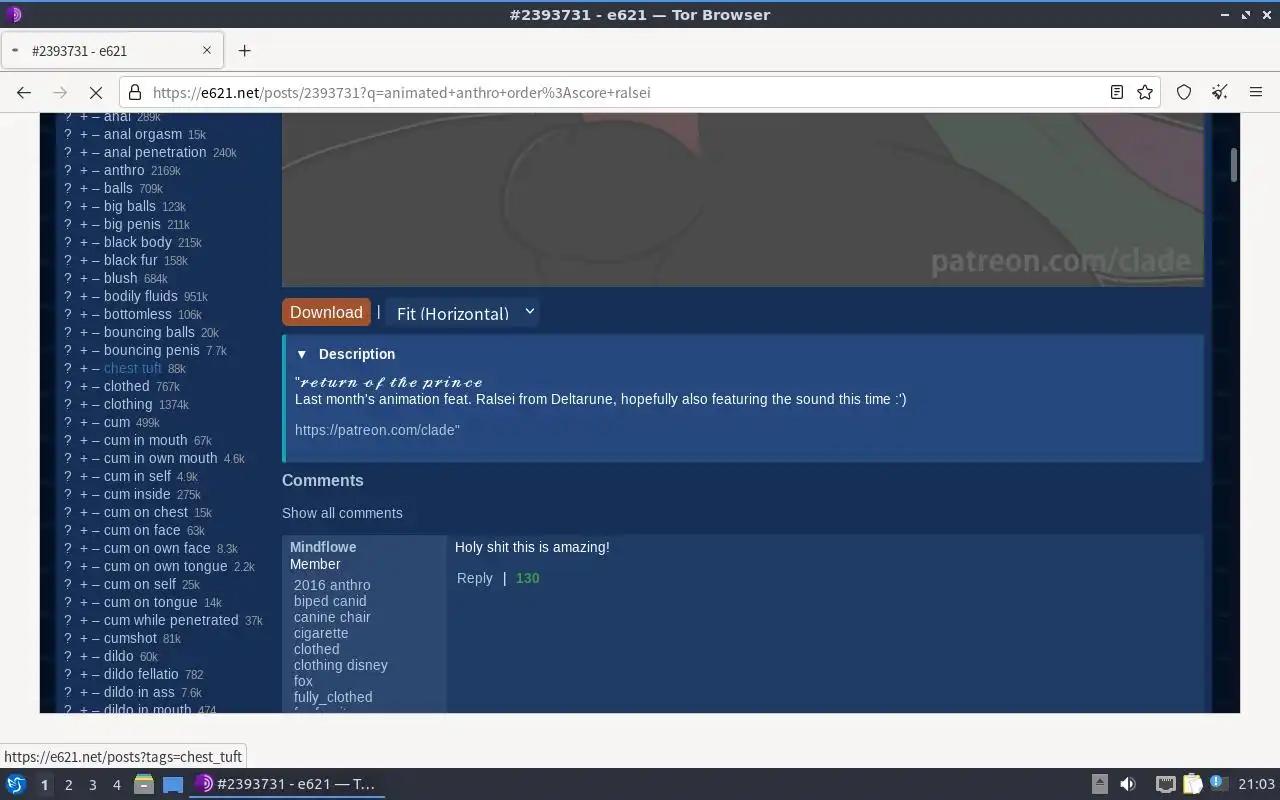Open the bodily fluids tag link
Image resolution: width=1280 pixels, height=800 pixels.
[141, 296]
